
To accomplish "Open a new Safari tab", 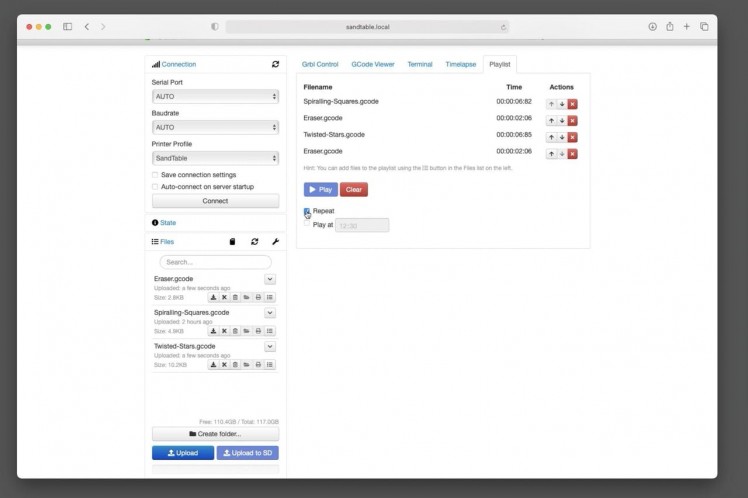I will (686, 27).
